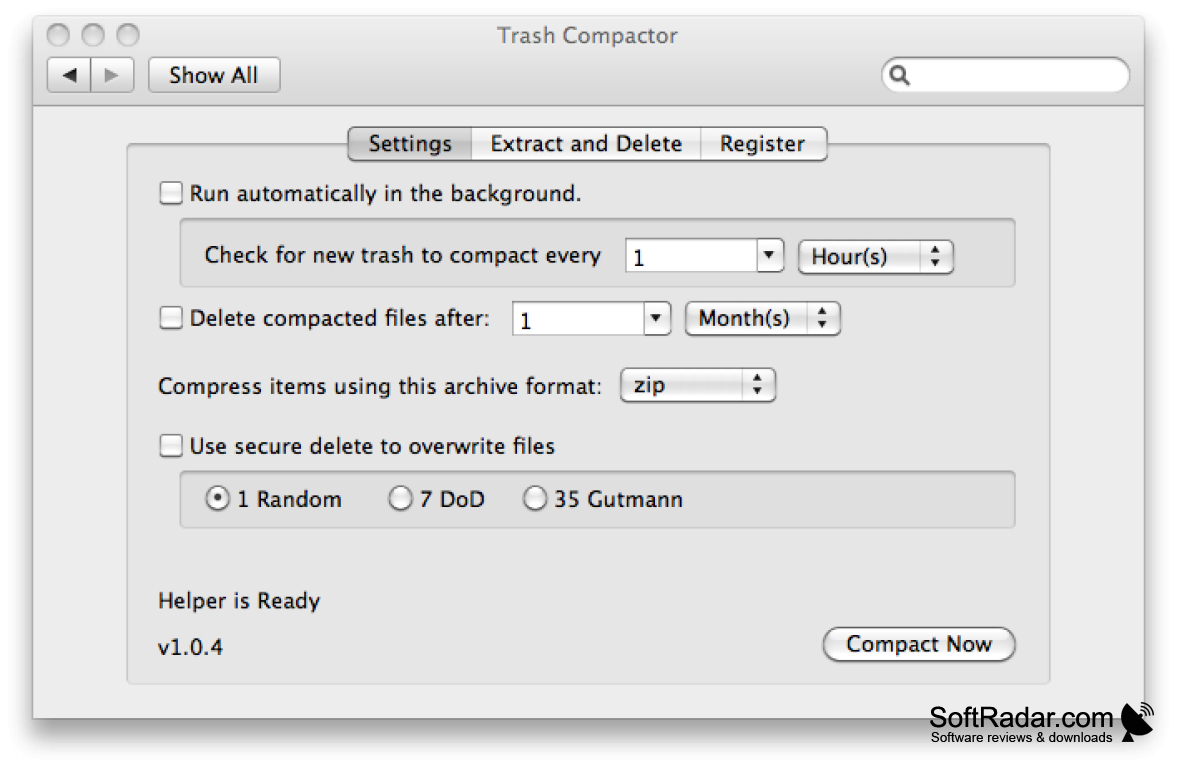This screenshot has height=768, width=1177.
Task: Open the Register tab
Action: 763,143
